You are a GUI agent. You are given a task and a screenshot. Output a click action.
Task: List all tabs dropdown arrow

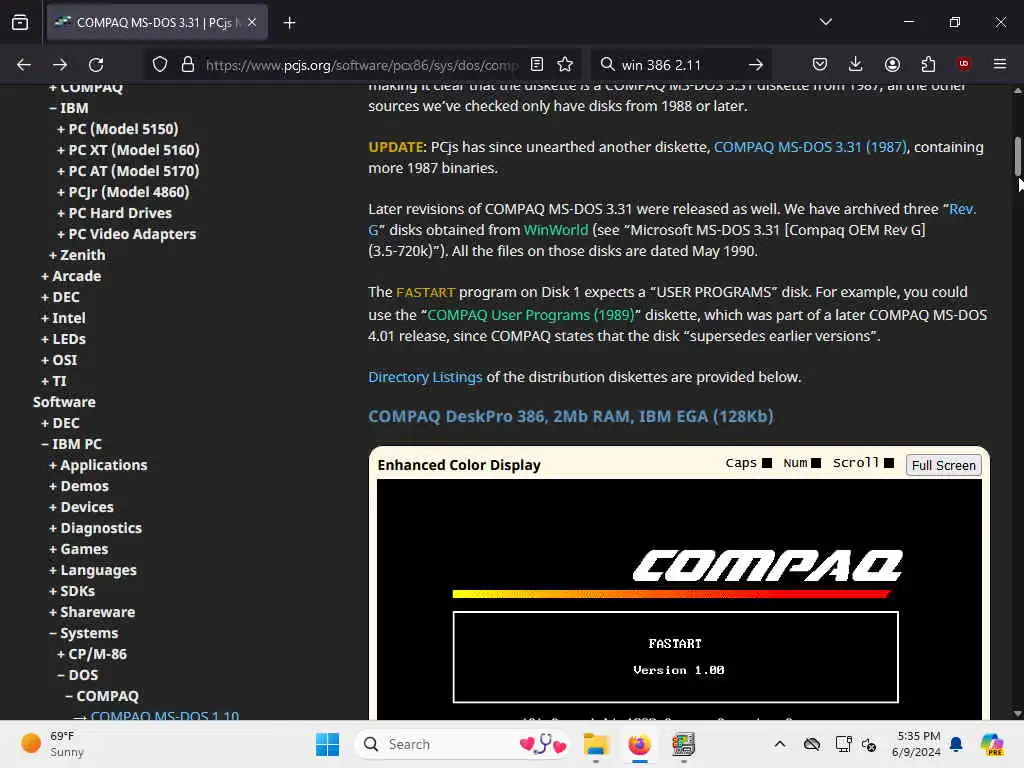click(x=825, y=22)
